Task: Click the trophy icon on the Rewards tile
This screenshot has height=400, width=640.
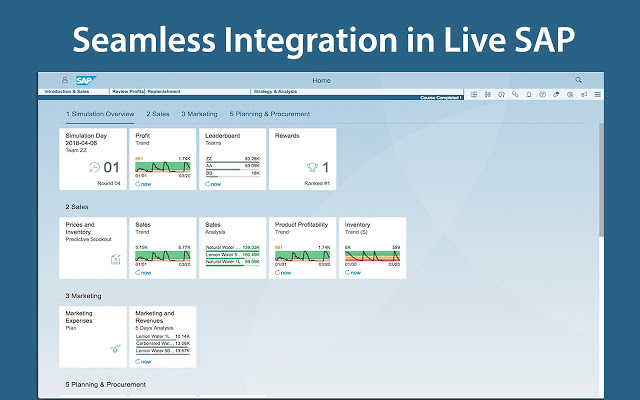Action: pos(312,167)
